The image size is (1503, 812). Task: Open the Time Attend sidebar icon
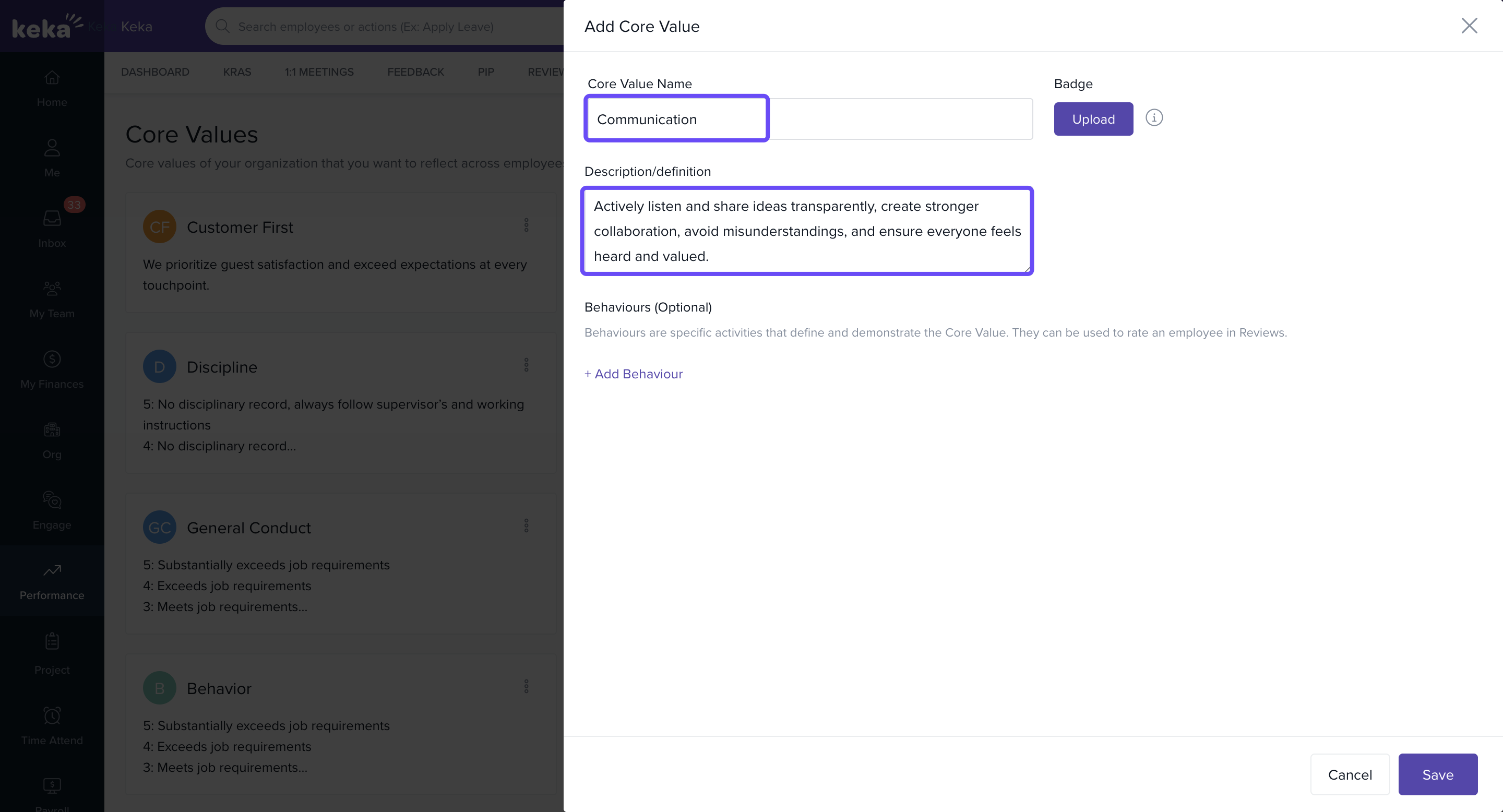pyautogui.click(x=52, y=726)
